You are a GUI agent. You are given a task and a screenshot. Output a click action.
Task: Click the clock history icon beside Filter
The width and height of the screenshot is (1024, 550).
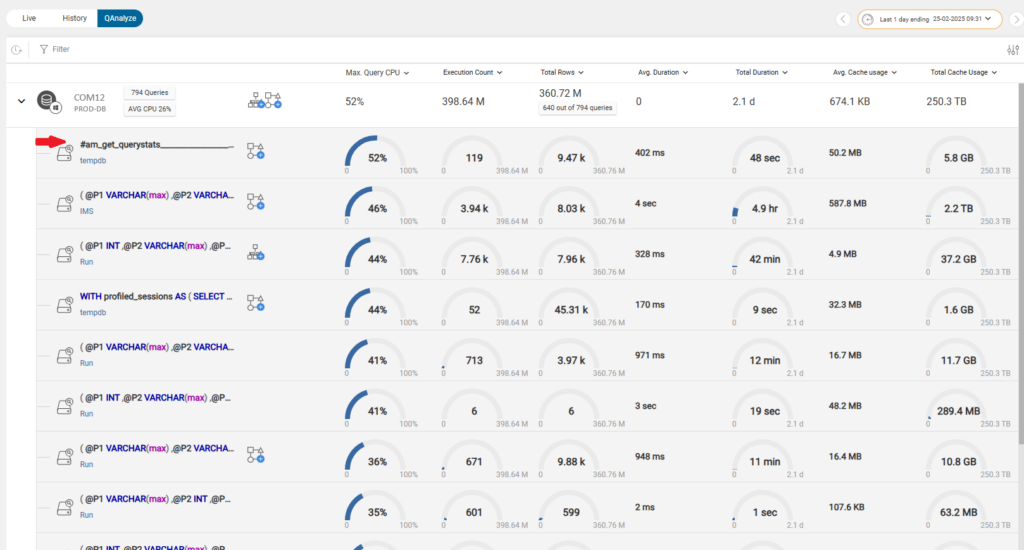tap(17, 49)
